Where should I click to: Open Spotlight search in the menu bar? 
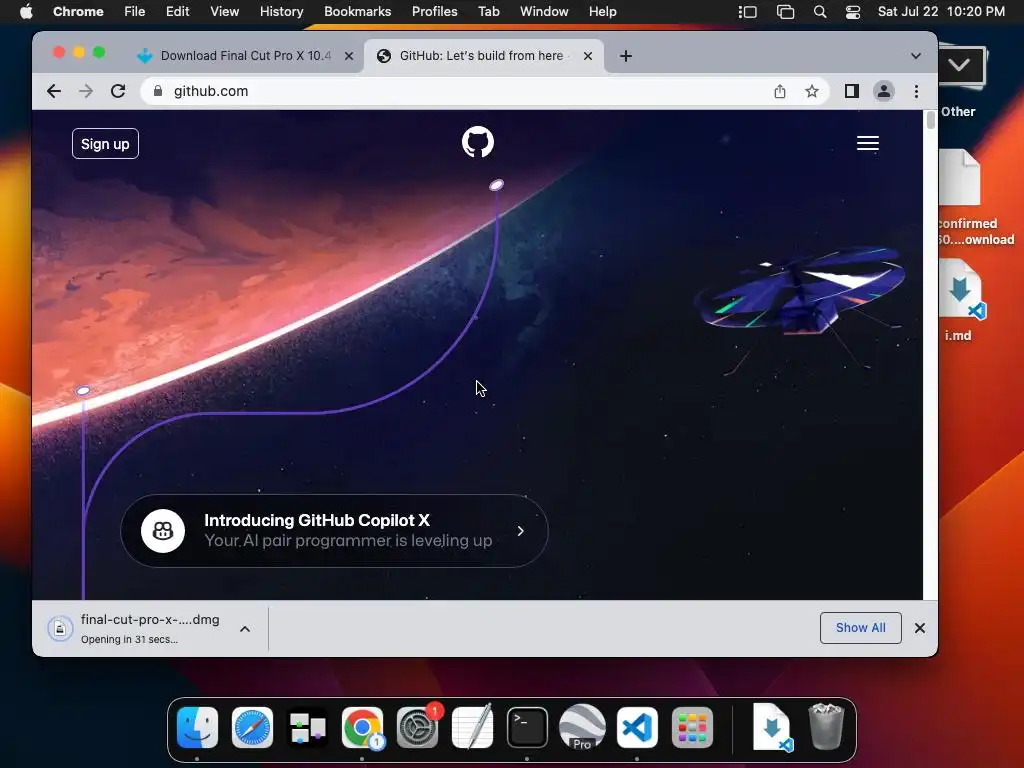click(820, 12)
